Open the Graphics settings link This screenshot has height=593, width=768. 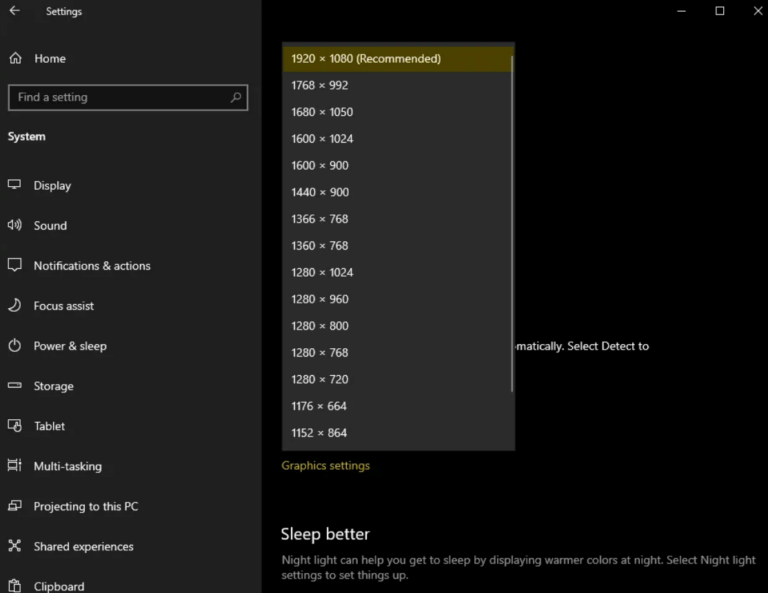[x=326, y=466]
